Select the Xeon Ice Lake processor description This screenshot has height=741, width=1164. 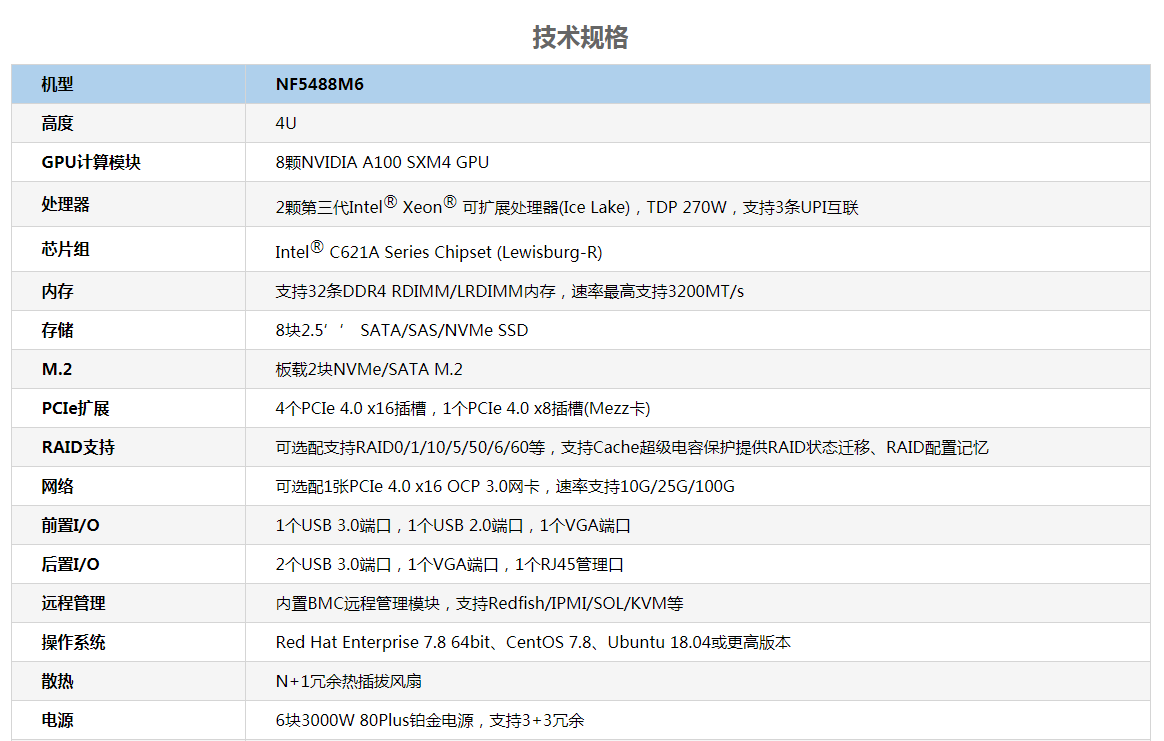click(566, 206)
